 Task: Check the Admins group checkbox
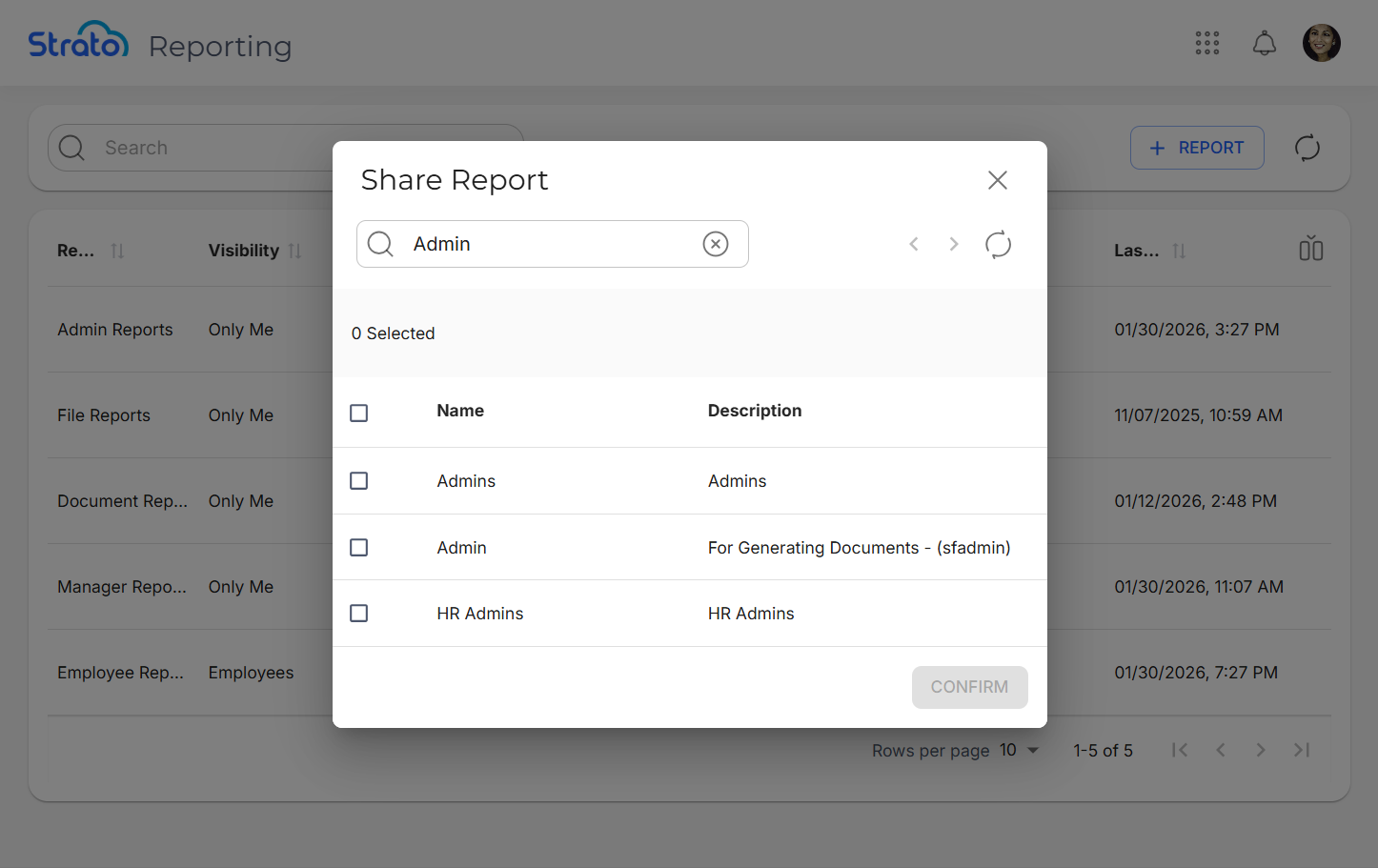click(359, 481)
